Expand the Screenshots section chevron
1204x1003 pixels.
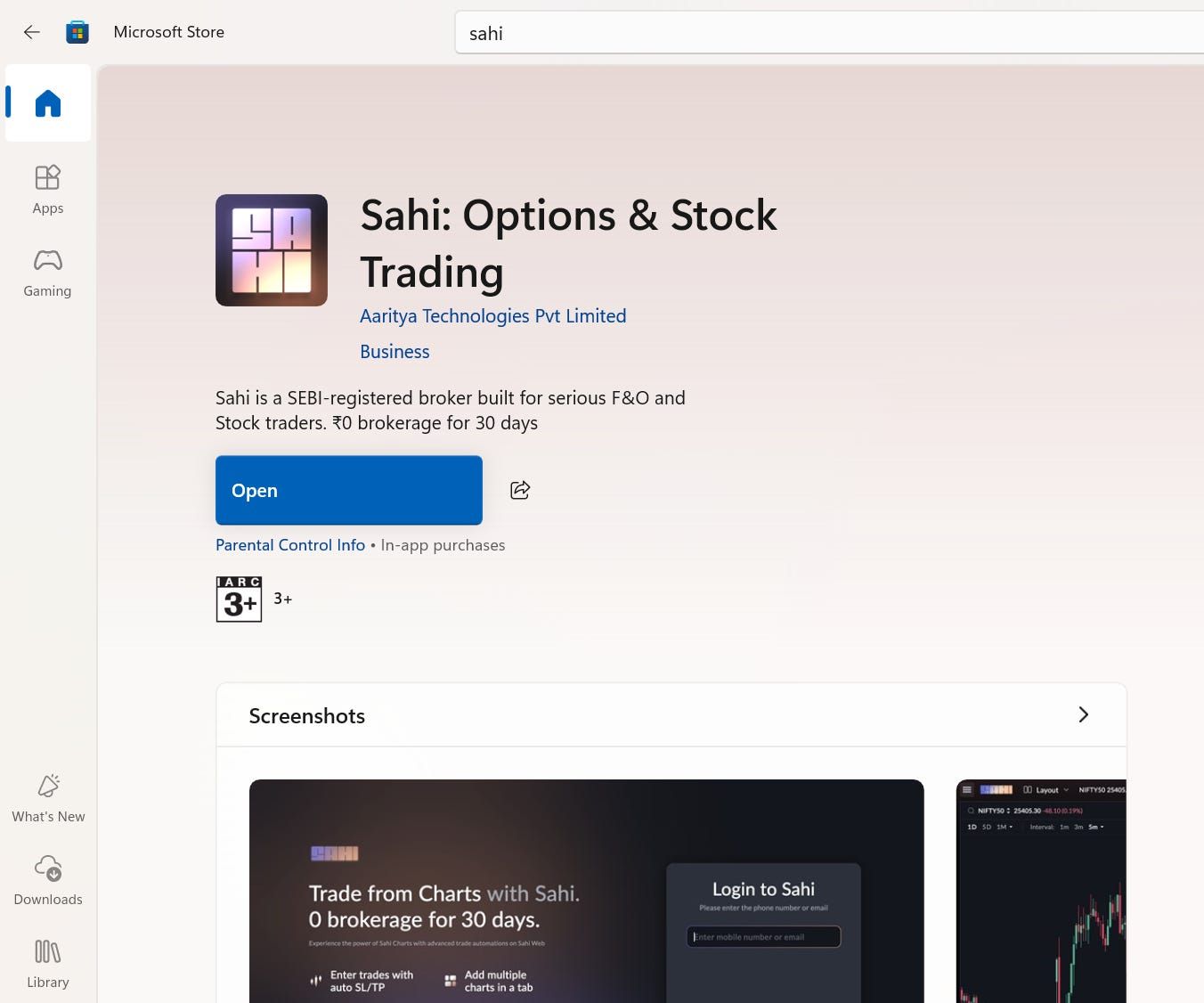(1083, 714)
